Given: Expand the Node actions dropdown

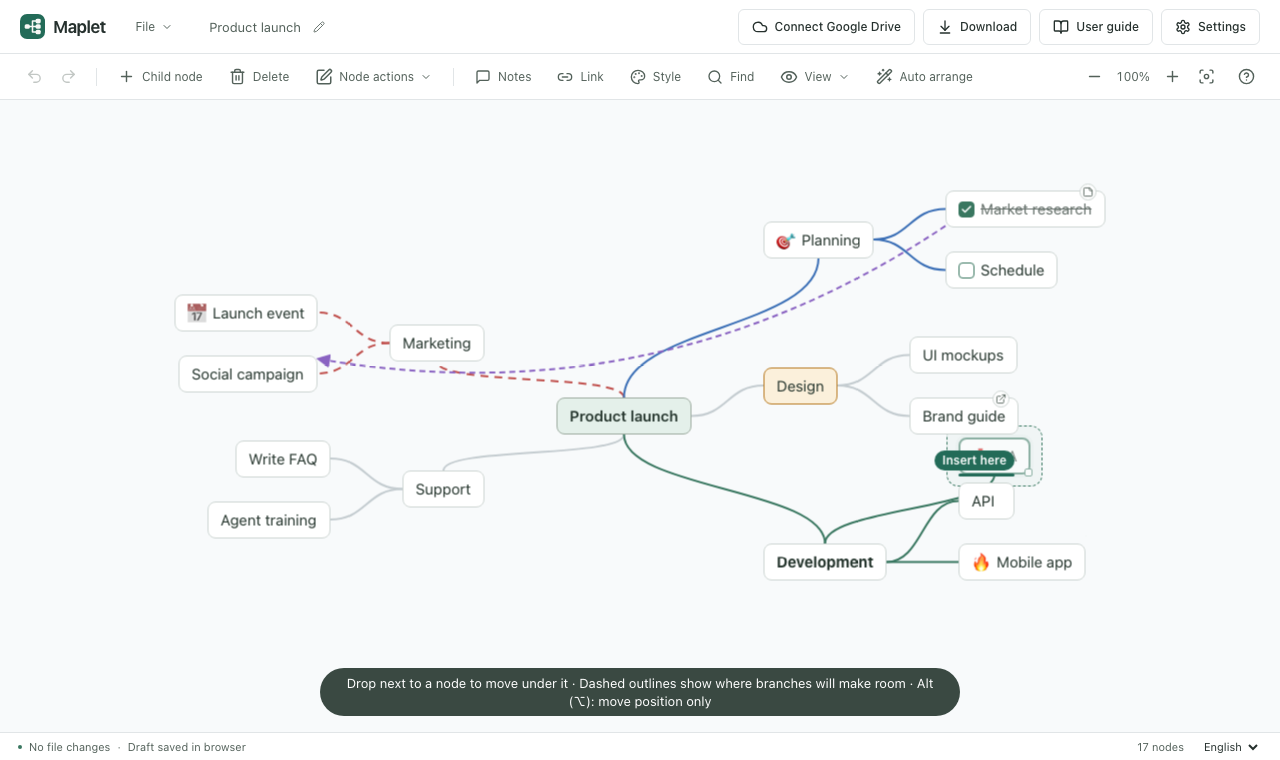Looking at the screenshot, I should (374, 77).
